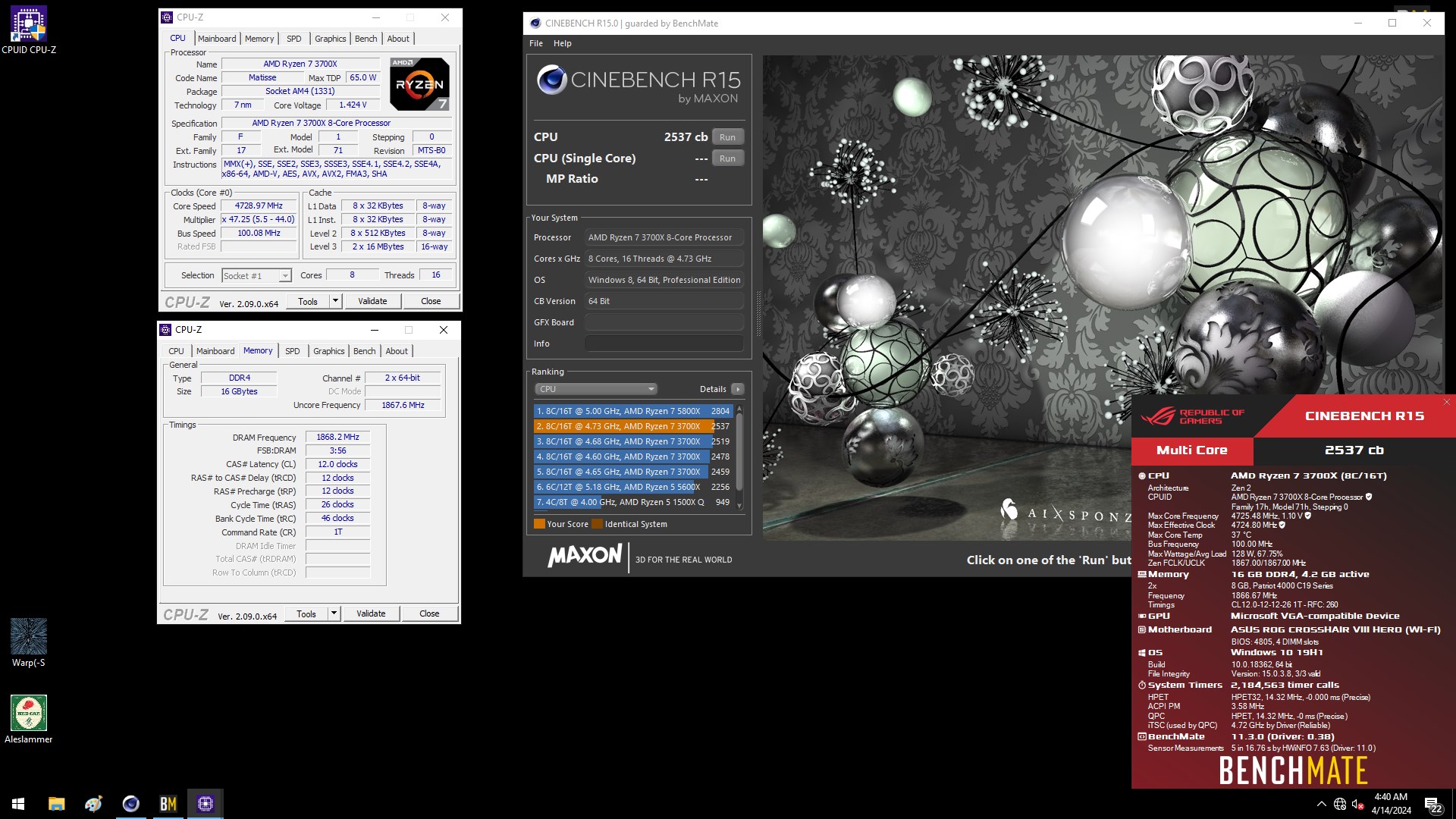
Task: Open Graphics tab in top CPU-Z
Action: tap(330, 39)
